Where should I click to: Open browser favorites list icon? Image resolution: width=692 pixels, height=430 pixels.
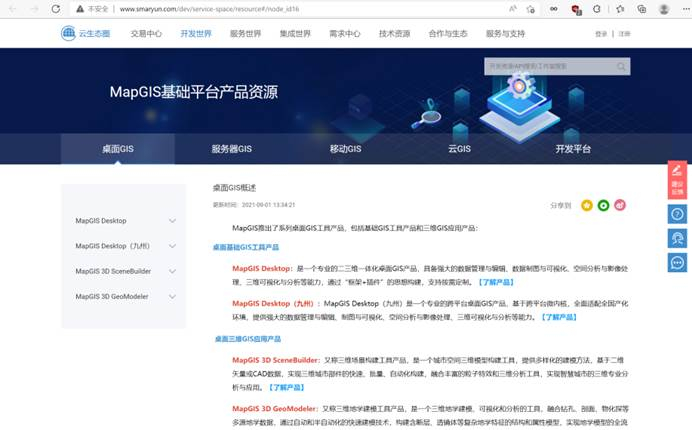click(x=620, y=9)
